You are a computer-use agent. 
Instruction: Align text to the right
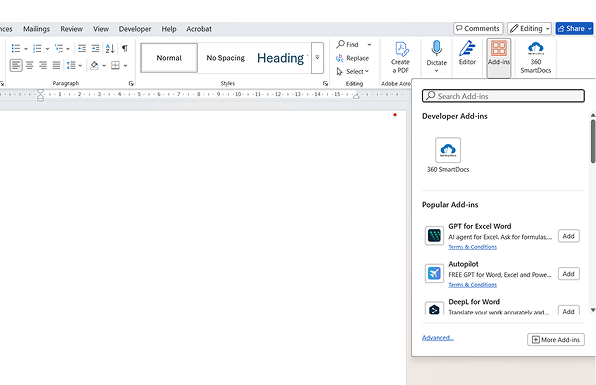[x=43, y=65]
